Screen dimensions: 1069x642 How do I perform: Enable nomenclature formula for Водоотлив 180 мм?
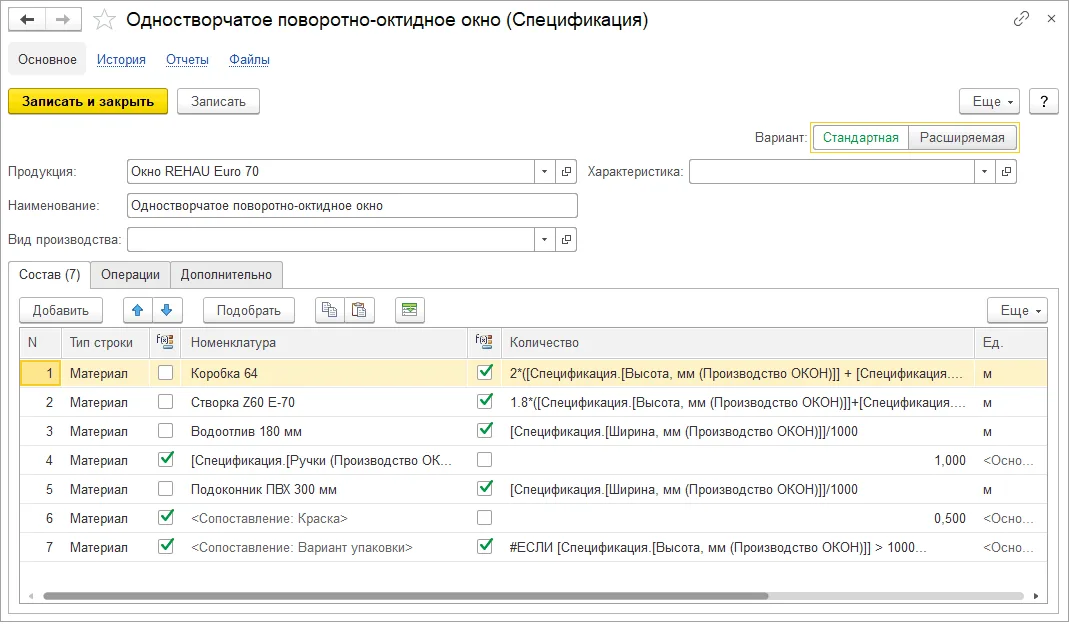[x=166, y=431]
